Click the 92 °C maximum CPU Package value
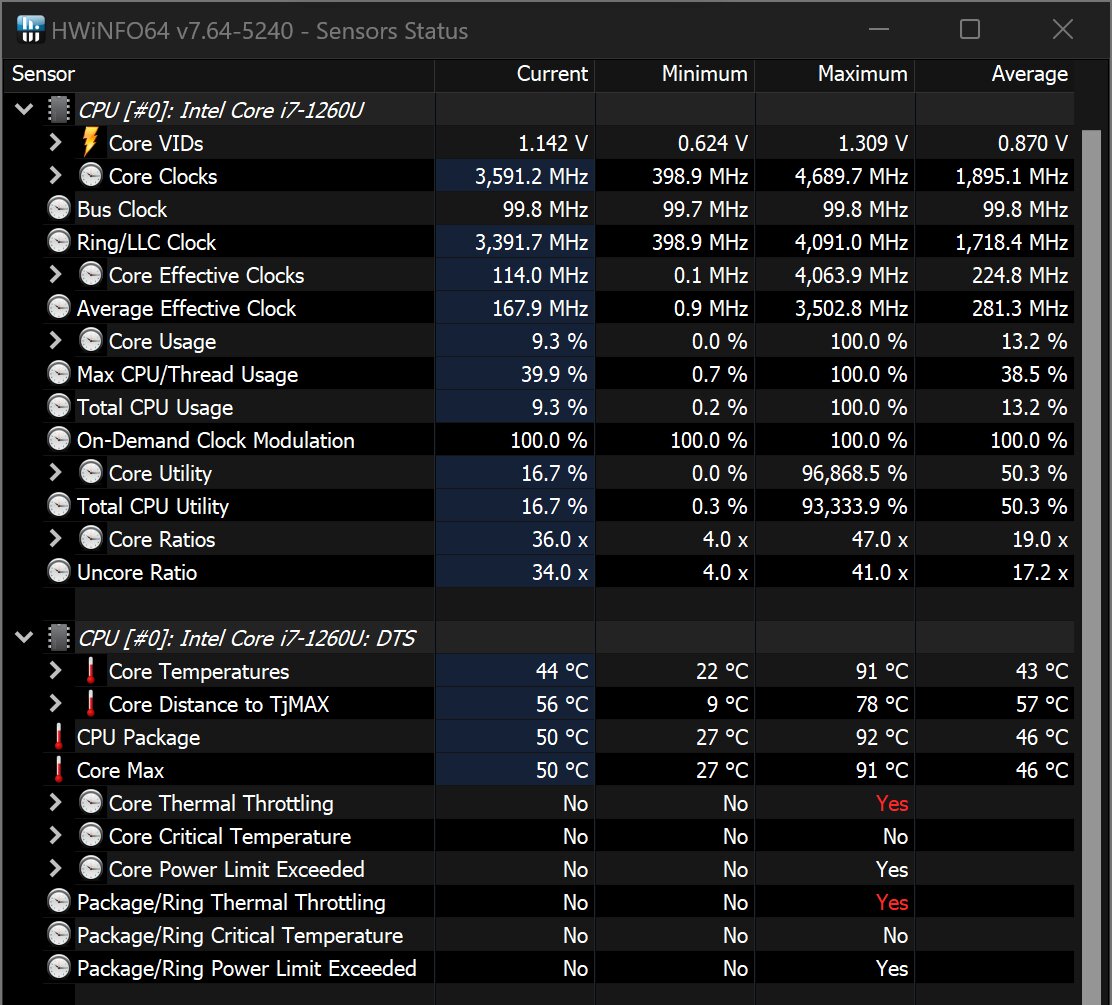This screenshot has width=1112, height=1005. [882, 737]
